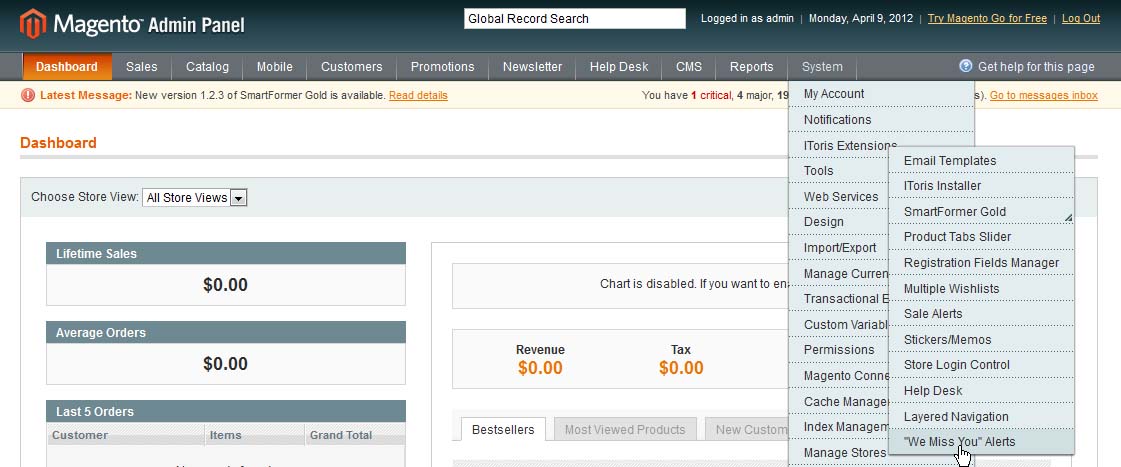This screenshot has width=1121, height=467.
Task: Open the Sales menu
Action: [142, 67]
